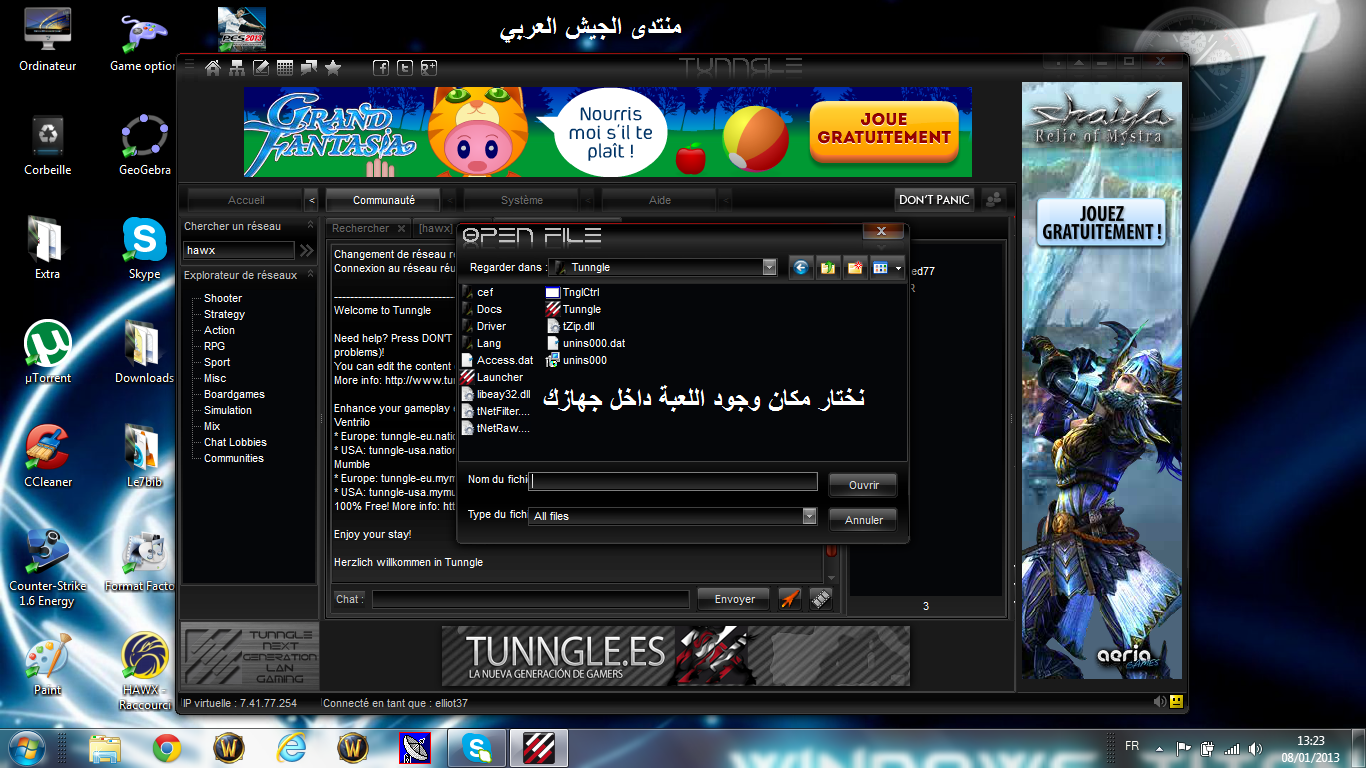Open the calendar grid icon in toolbar
This screenshot has width=1366, height=768.
click(285, 68)
